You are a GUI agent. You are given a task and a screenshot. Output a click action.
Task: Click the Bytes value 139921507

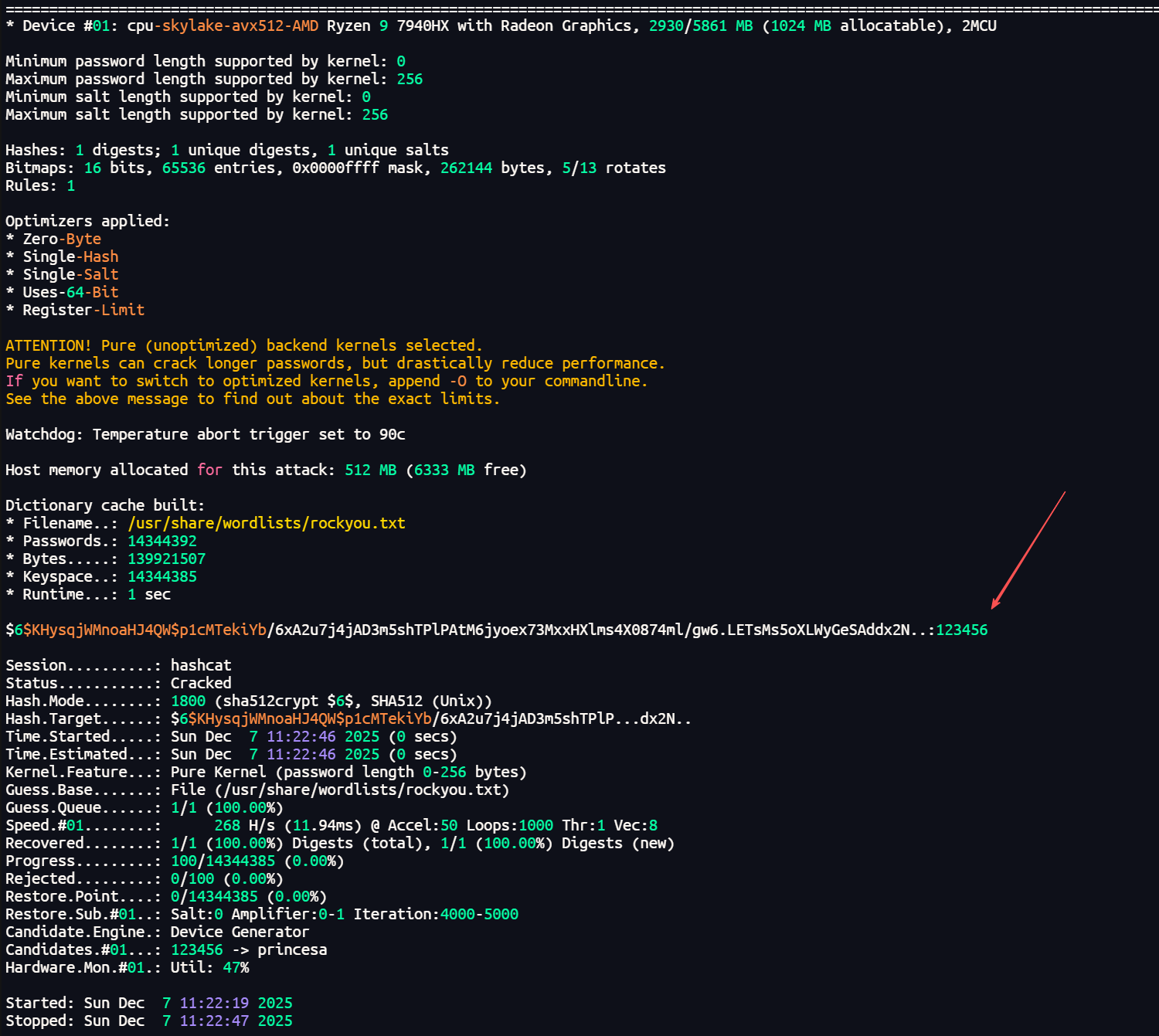tap(167, 559)
